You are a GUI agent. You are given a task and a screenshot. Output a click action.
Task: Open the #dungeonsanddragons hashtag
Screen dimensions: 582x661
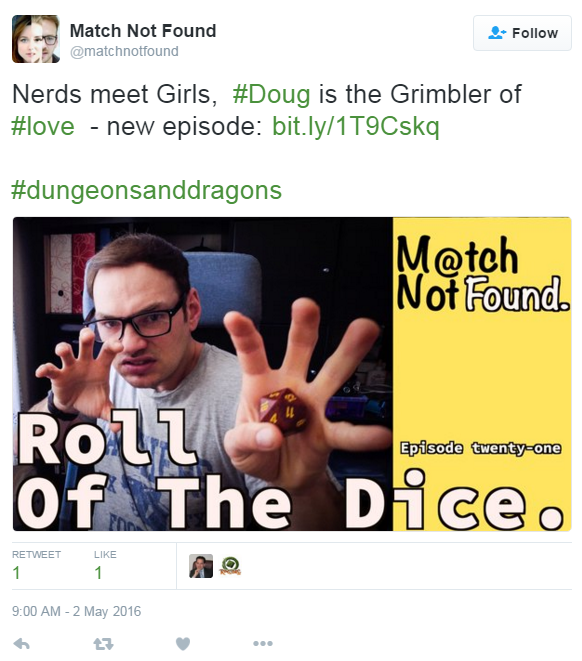pos(146,191)
